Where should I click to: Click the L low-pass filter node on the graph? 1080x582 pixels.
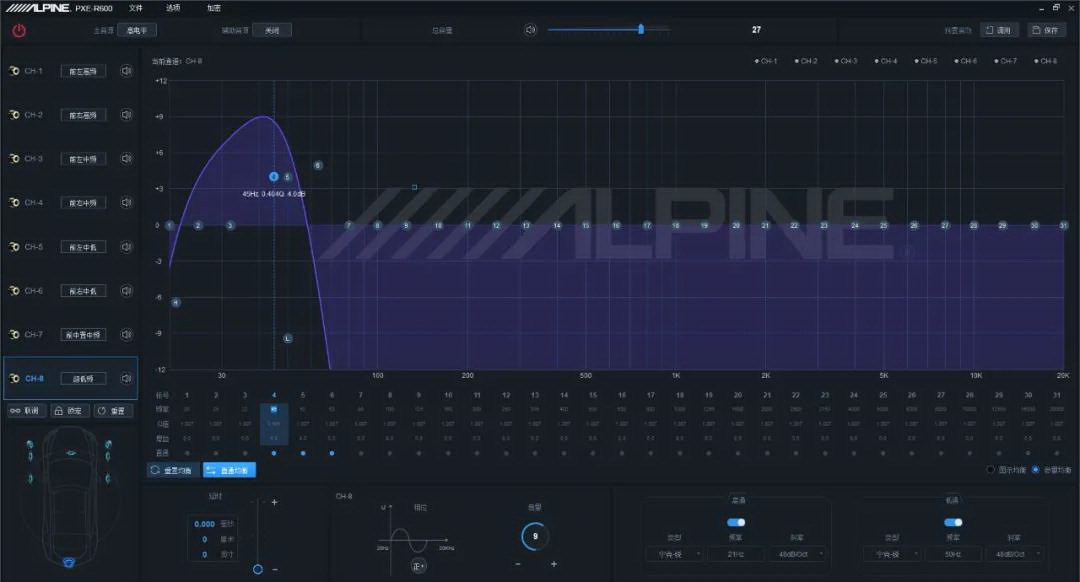[288, 338]
